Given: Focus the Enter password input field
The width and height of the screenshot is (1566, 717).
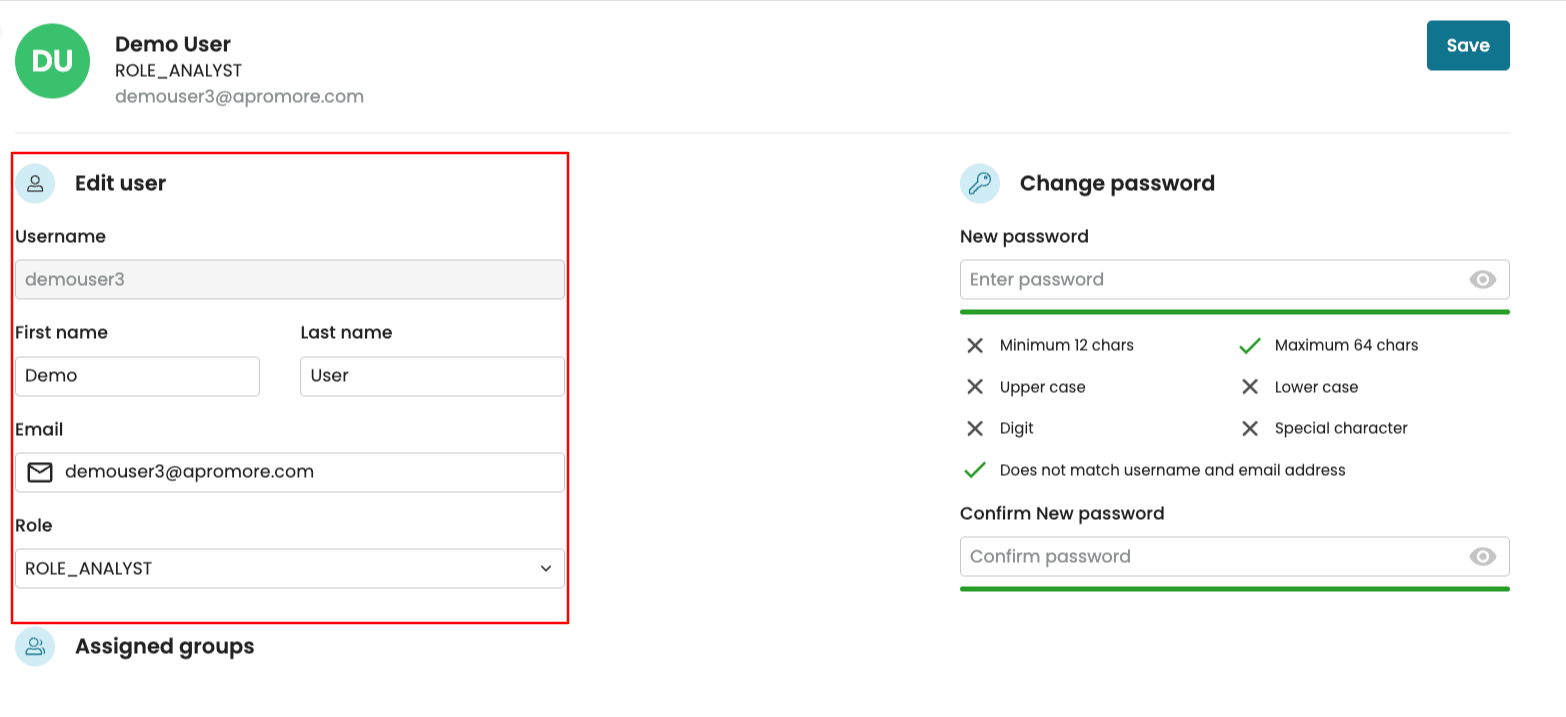Looking at the screenshot, I should coord(1210,280).
